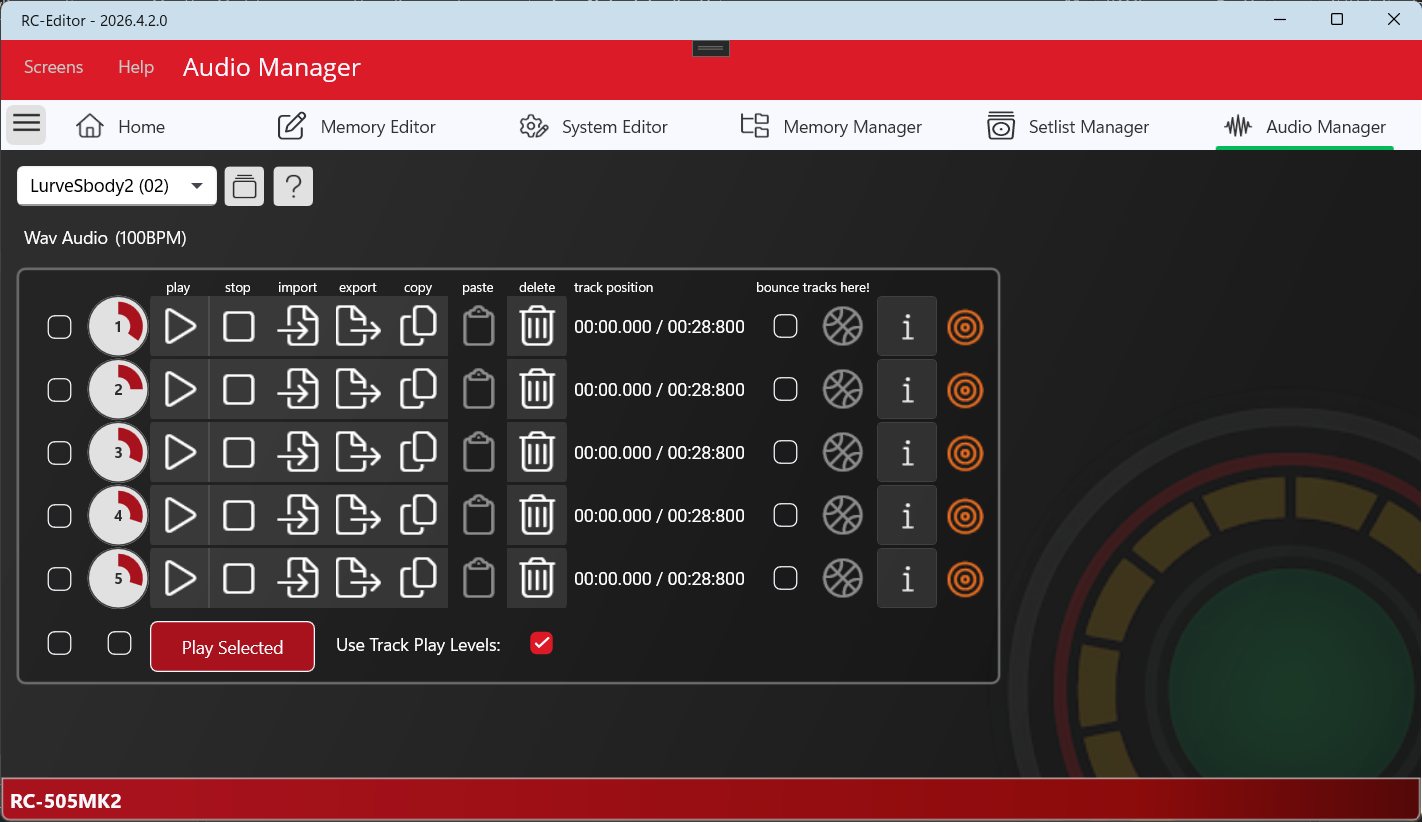Screen dimensions: 1422x822
Task: Tick the bounce tracks checkbox on track 3
Action: click(786, 452)
